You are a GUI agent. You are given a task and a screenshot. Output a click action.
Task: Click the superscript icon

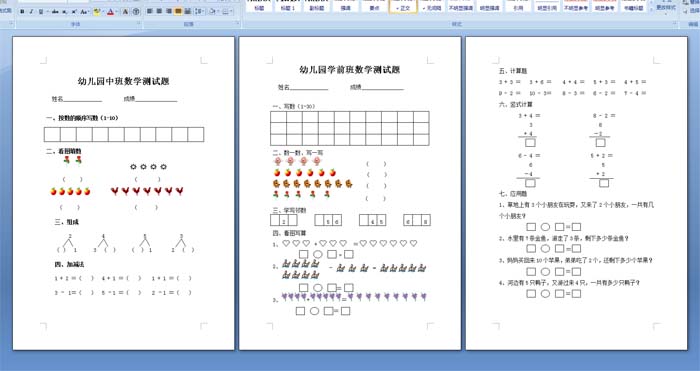point(74,12)
